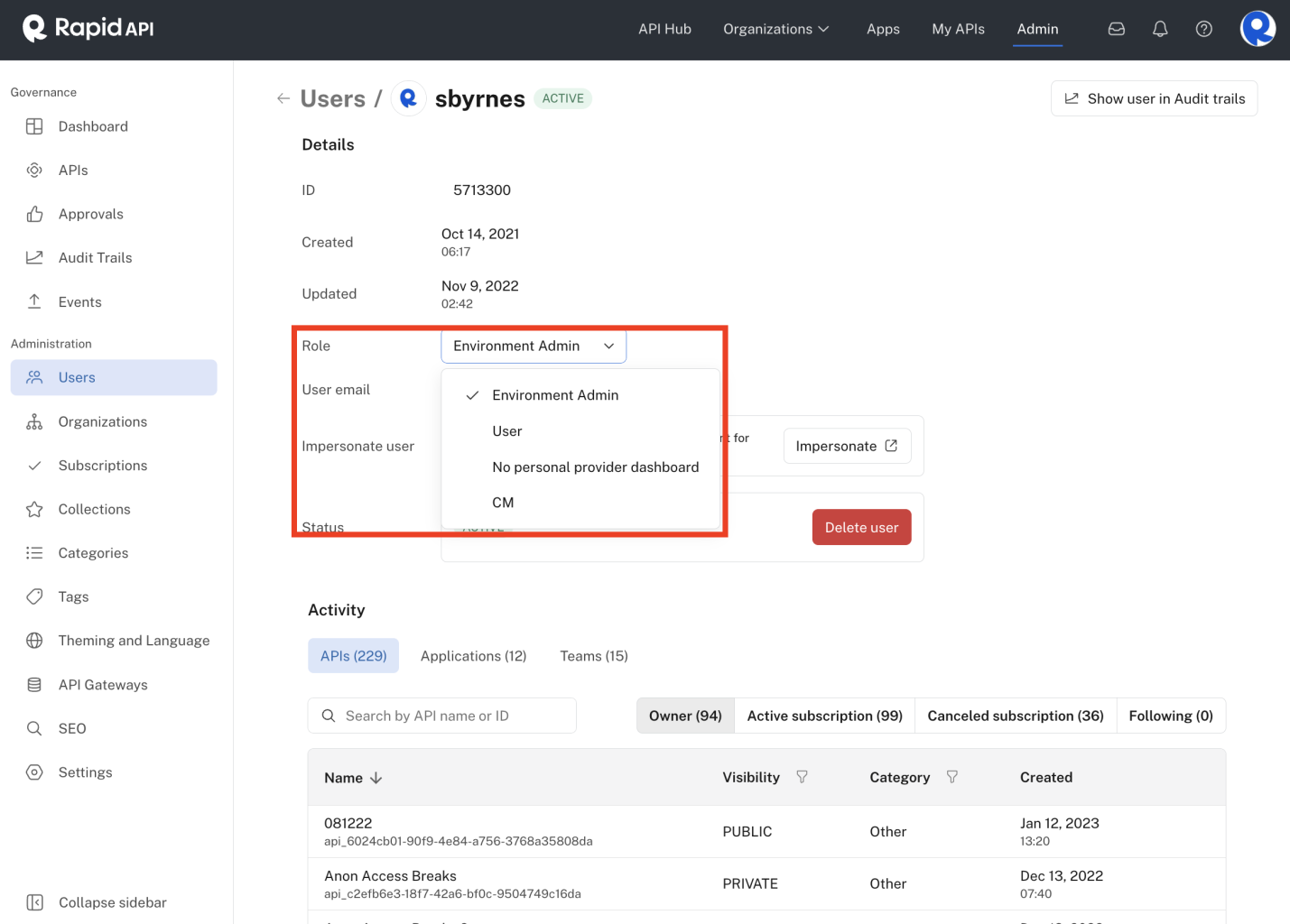1290x924 pixels.
Task: Open the profile avatar menu
Action: 1258,29
